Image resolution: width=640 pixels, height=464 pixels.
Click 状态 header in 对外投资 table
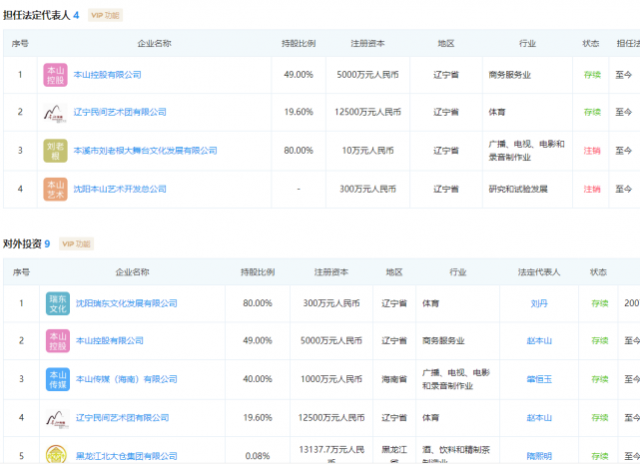click(598, 272)
